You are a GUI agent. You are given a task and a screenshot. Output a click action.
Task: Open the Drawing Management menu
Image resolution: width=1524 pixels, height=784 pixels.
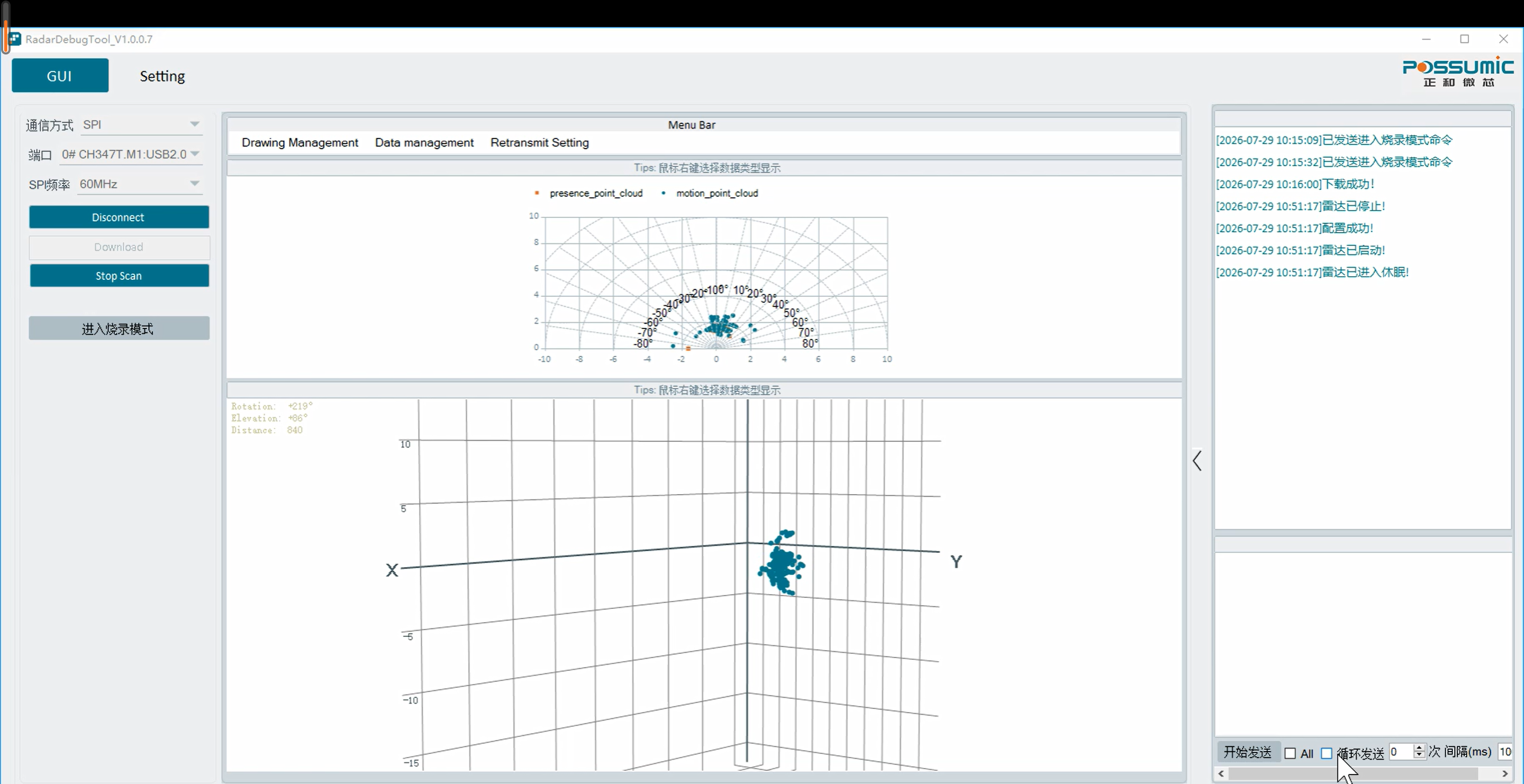pyautogui.click(x=300, y=142)
